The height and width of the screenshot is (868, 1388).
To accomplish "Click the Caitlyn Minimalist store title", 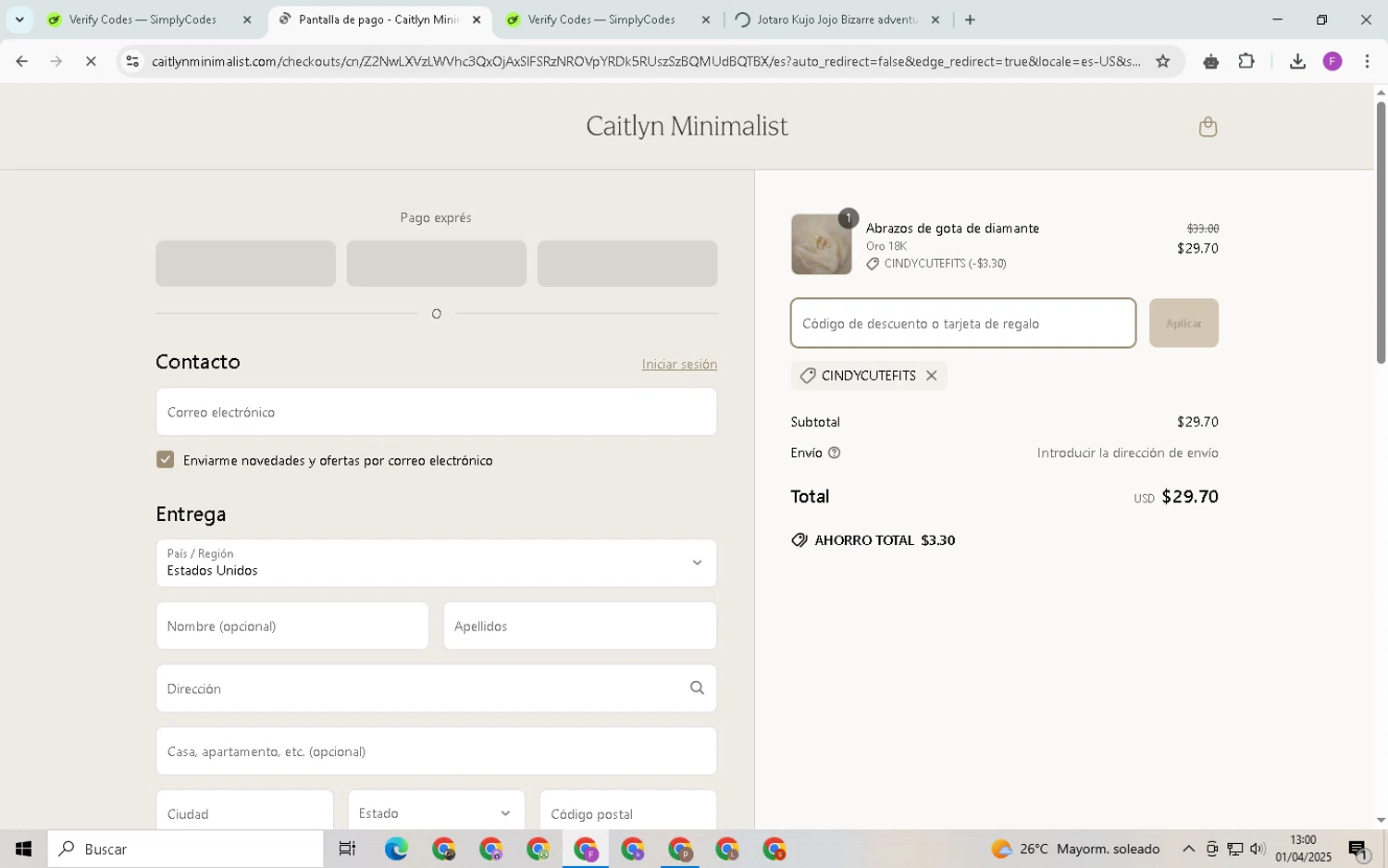I will (687, 126).
